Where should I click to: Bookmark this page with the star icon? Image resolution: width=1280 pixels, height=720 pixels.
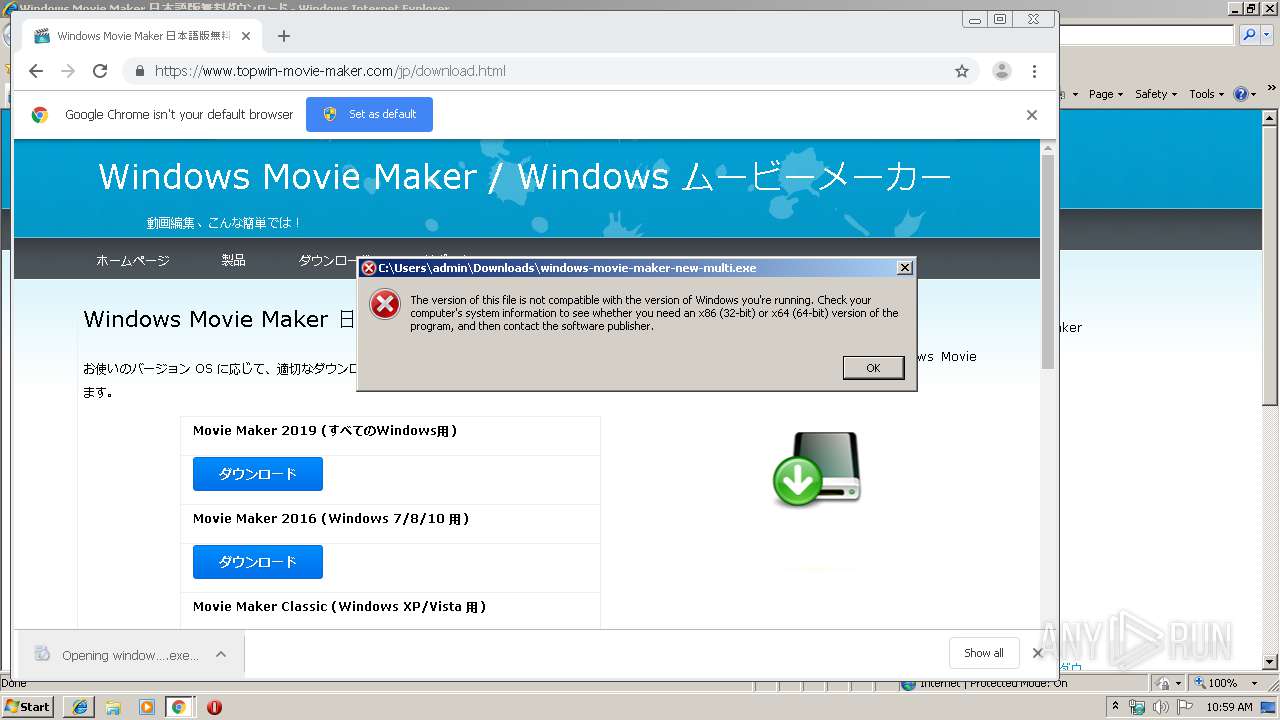coord(962,71)
